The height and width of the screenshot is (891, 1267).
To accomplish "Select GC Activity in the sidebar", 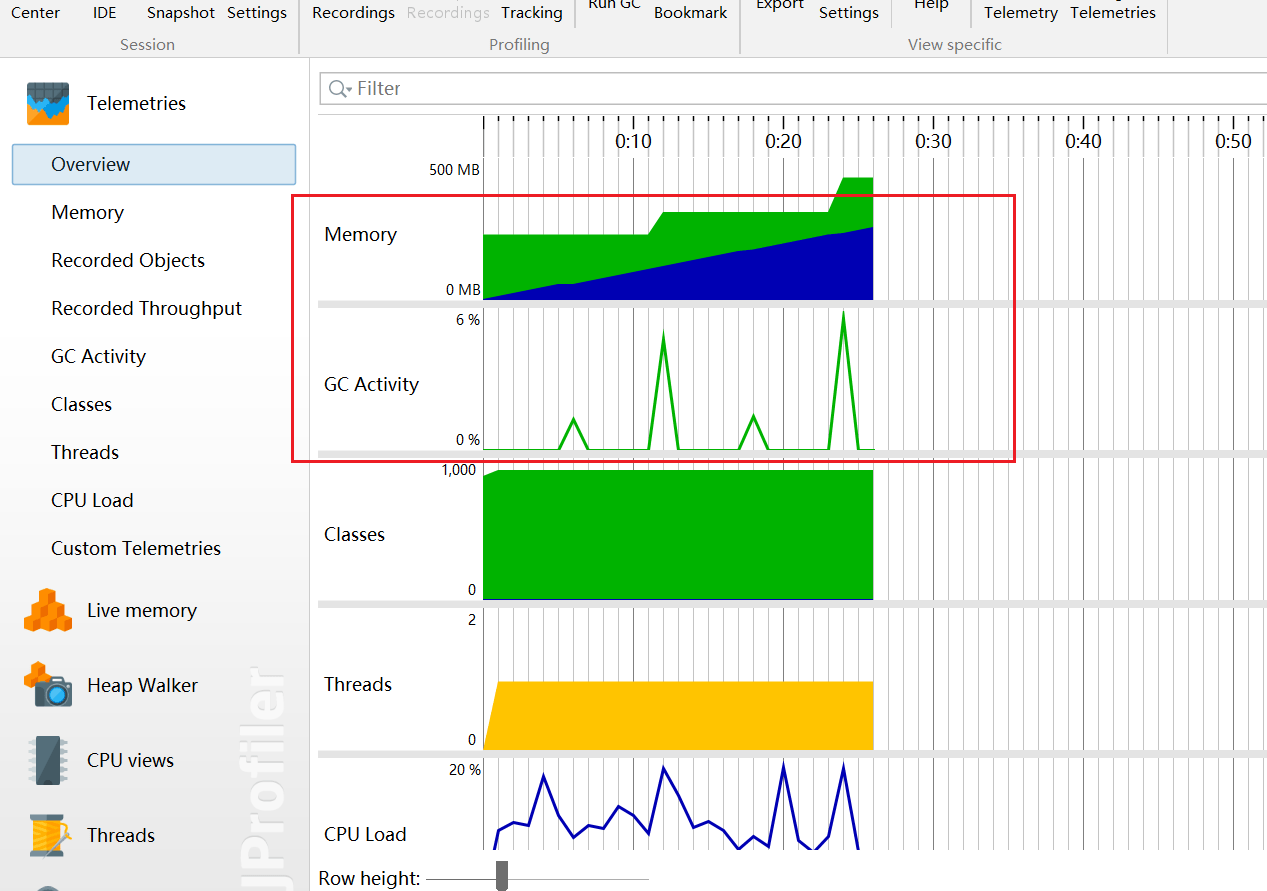I will [99, 357].
